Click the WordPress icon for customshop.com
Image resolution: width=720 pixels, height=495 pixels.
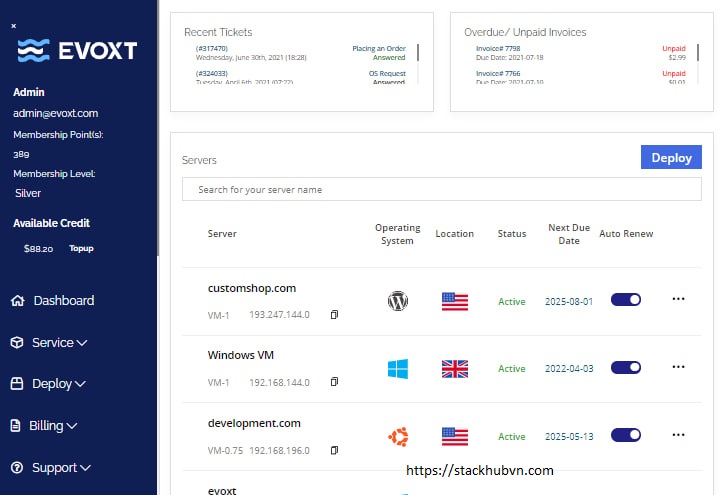[x=398, y=301]
